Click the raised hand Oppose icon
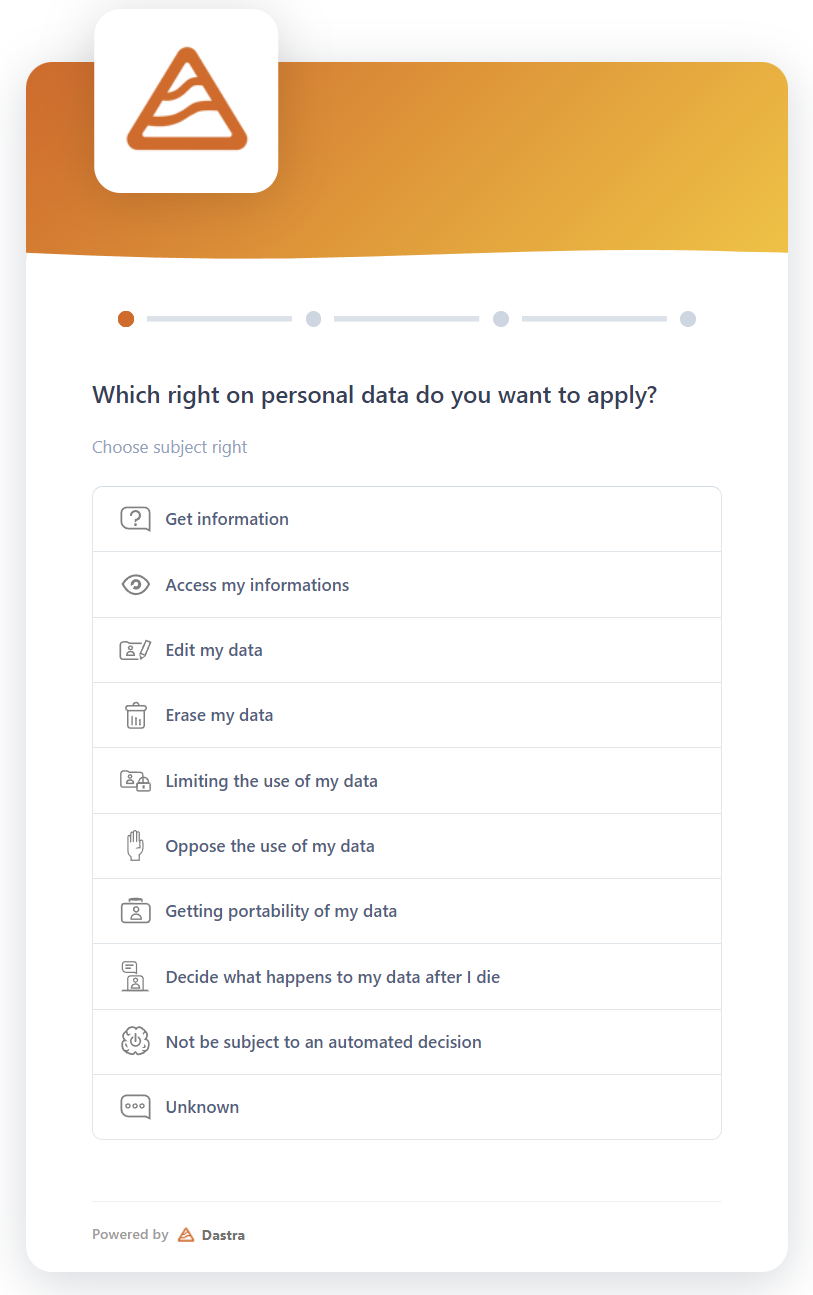This screenshot has width=813, height=1295. pos(135,846)
